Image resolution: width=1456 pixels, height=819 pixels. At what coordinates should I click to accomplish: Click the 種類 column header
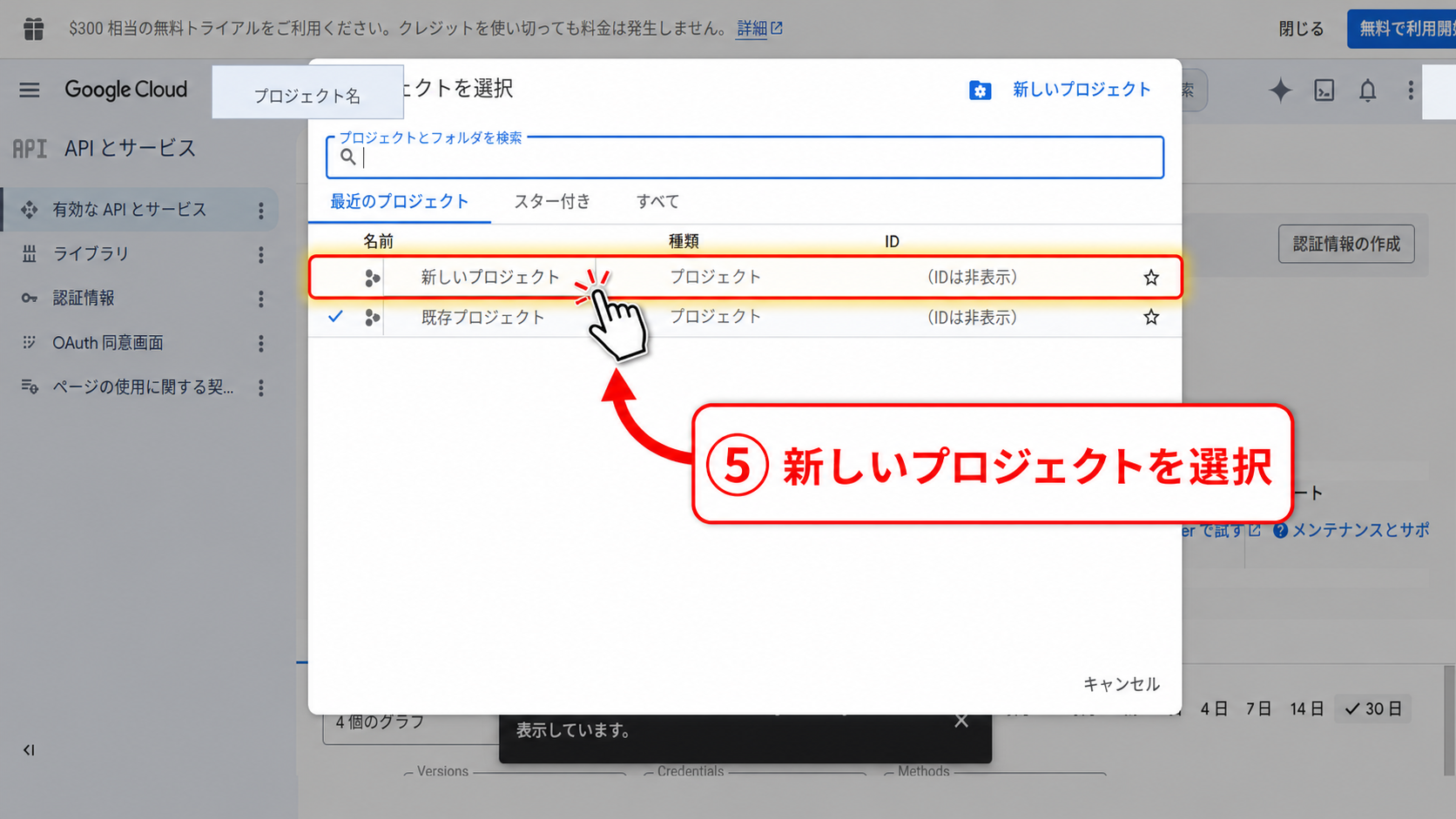684,241
